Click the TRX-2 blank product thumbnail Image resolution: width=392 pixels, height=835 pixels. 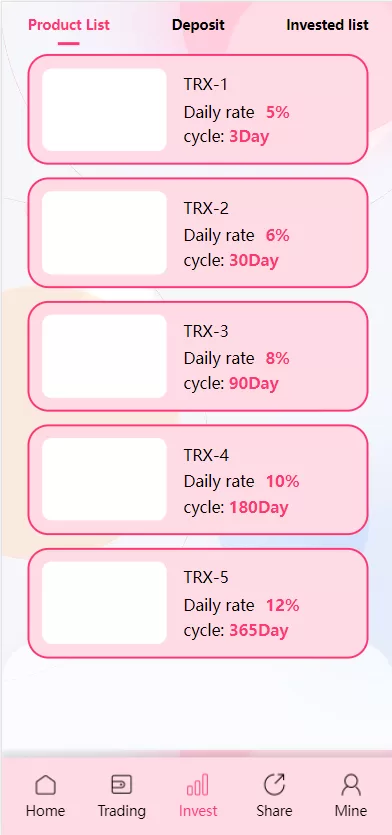pyautogui.click(x=104, y=233)
